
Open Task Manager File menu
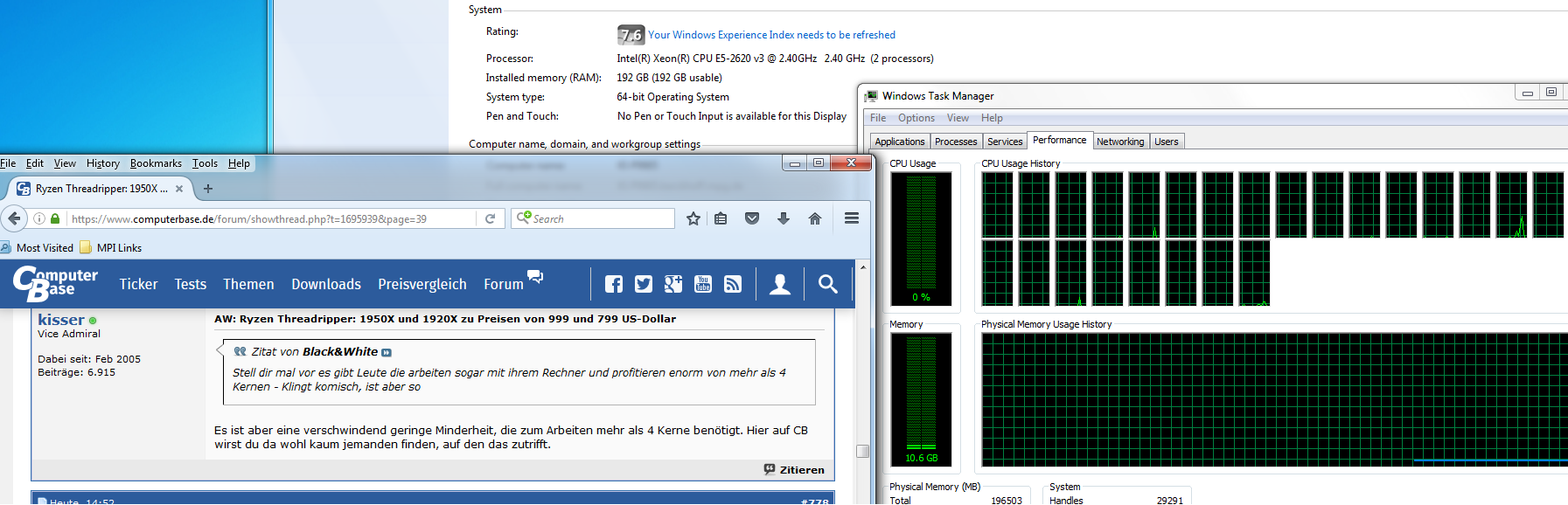tap(878, 118)
